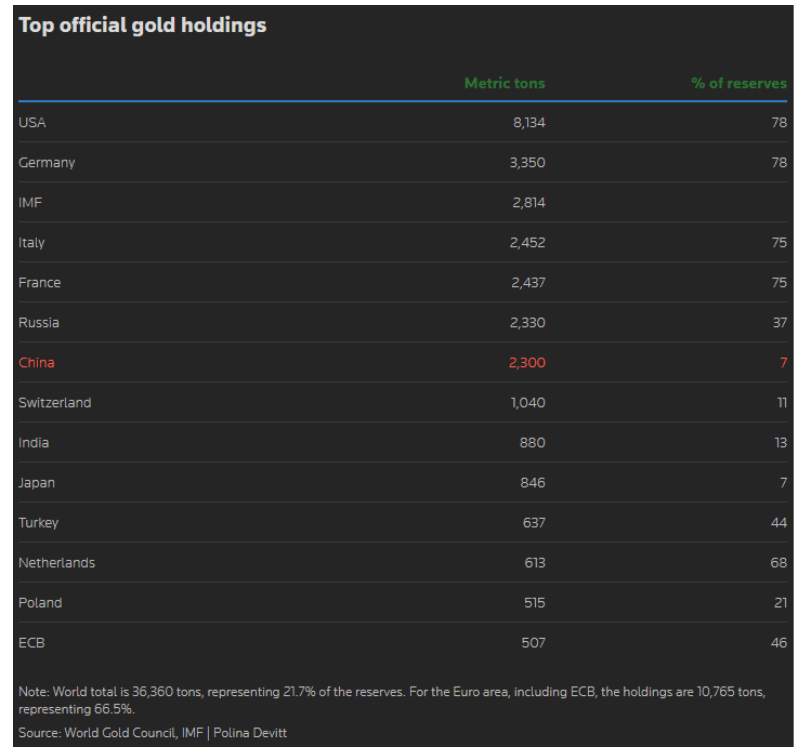
Task: Click the France row label
Action: tap(39, 283)
